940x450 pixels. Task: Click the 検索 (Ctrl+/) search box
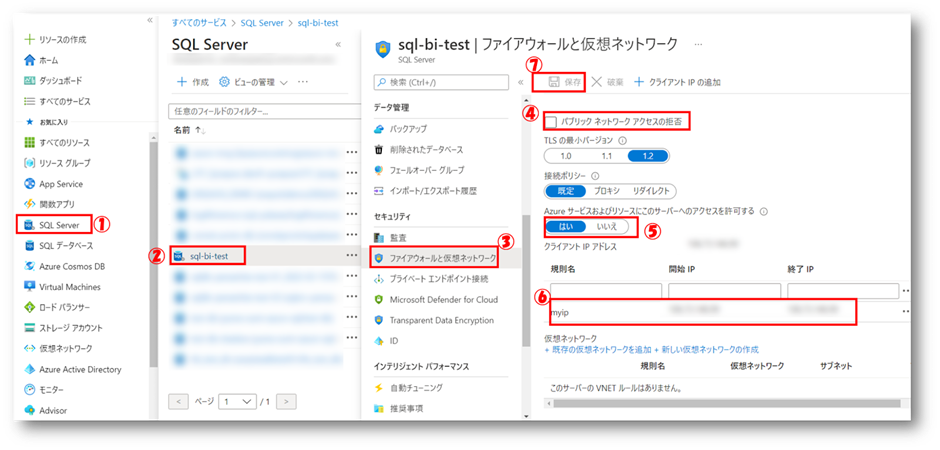coord(441,82)
